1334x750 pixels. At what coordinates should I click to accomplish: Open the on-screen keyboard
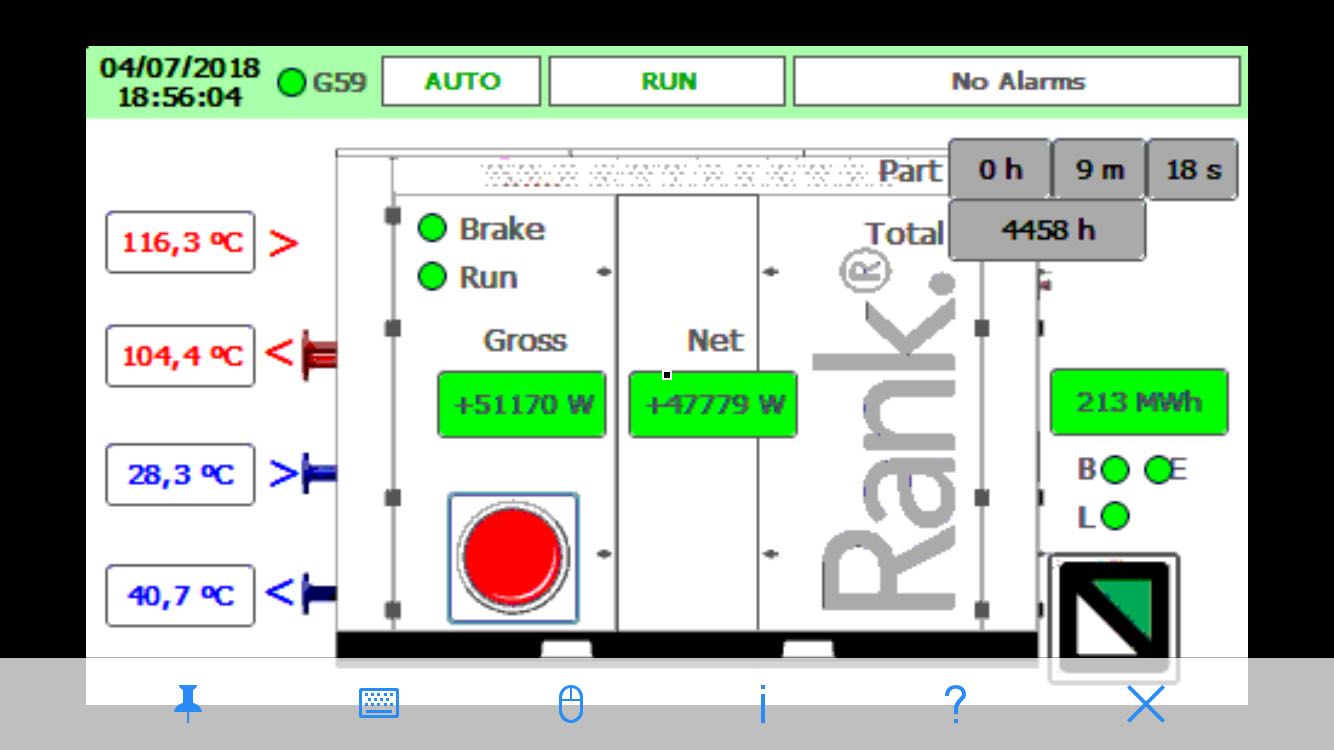coord(378,705)
